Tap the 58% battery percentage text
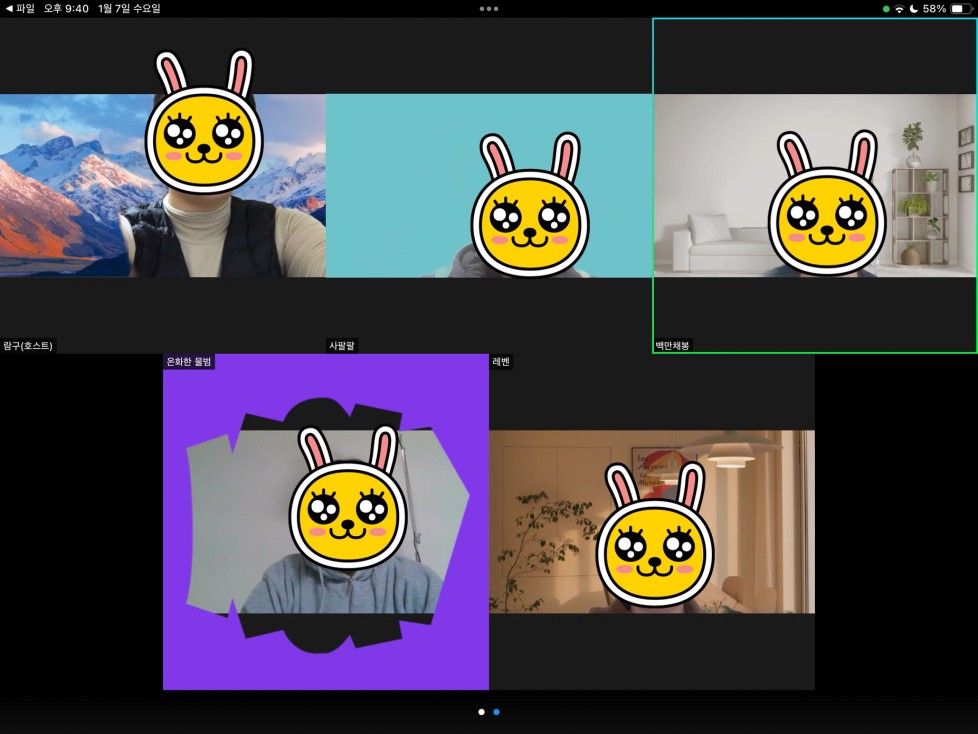The height and width of the screenshot is (734, 978). point(934,8)
